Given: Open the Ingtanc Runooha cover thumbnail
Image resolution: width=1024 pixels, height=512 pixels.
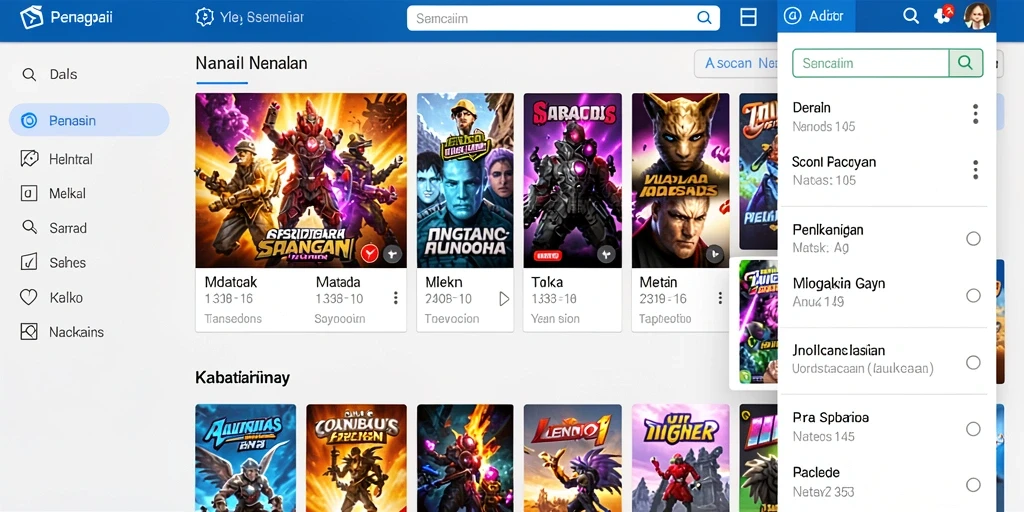Looking at the screenshot, I should click(x=465, y=180).
